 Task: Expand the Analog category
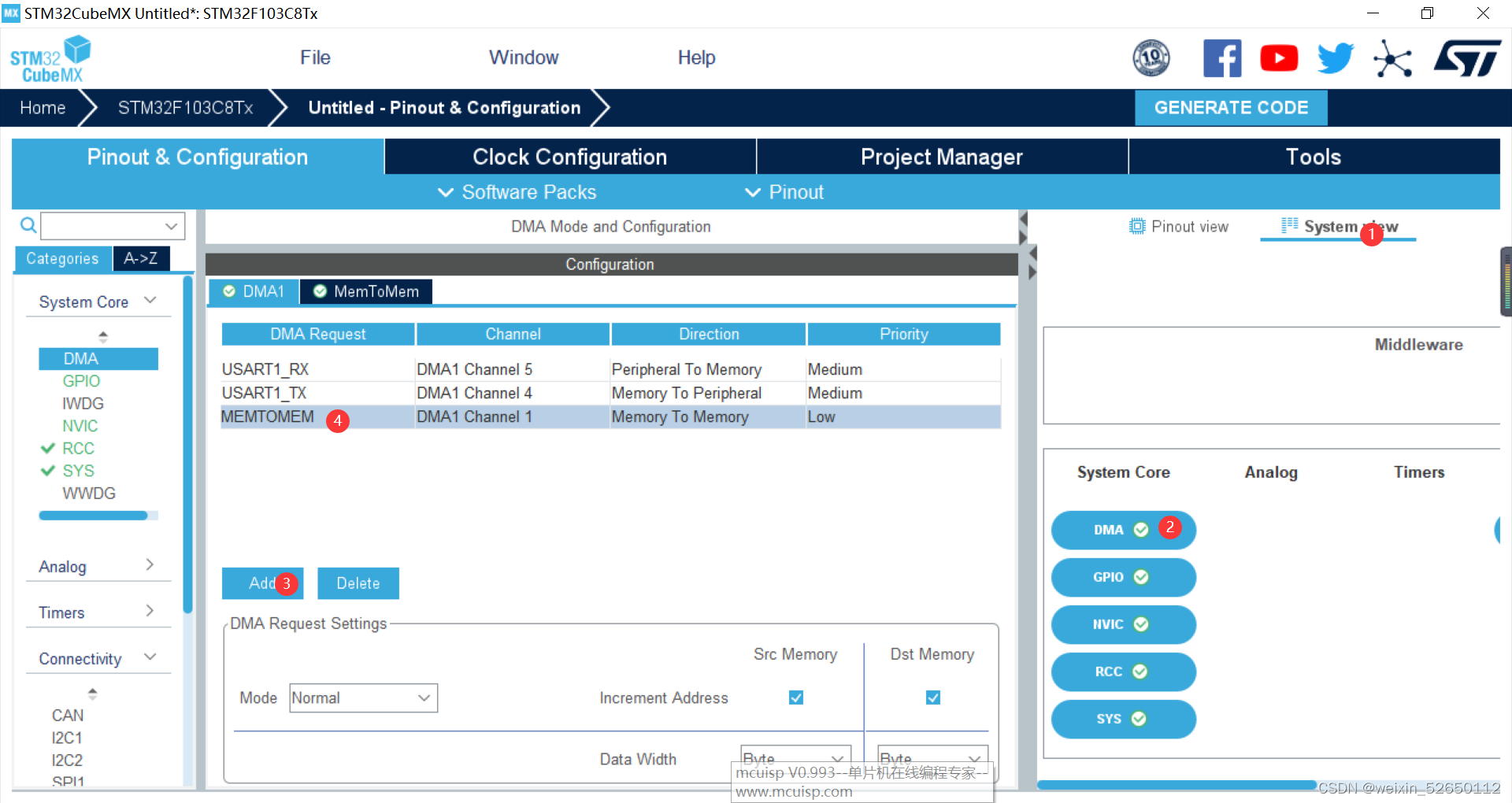pos(150,564)
